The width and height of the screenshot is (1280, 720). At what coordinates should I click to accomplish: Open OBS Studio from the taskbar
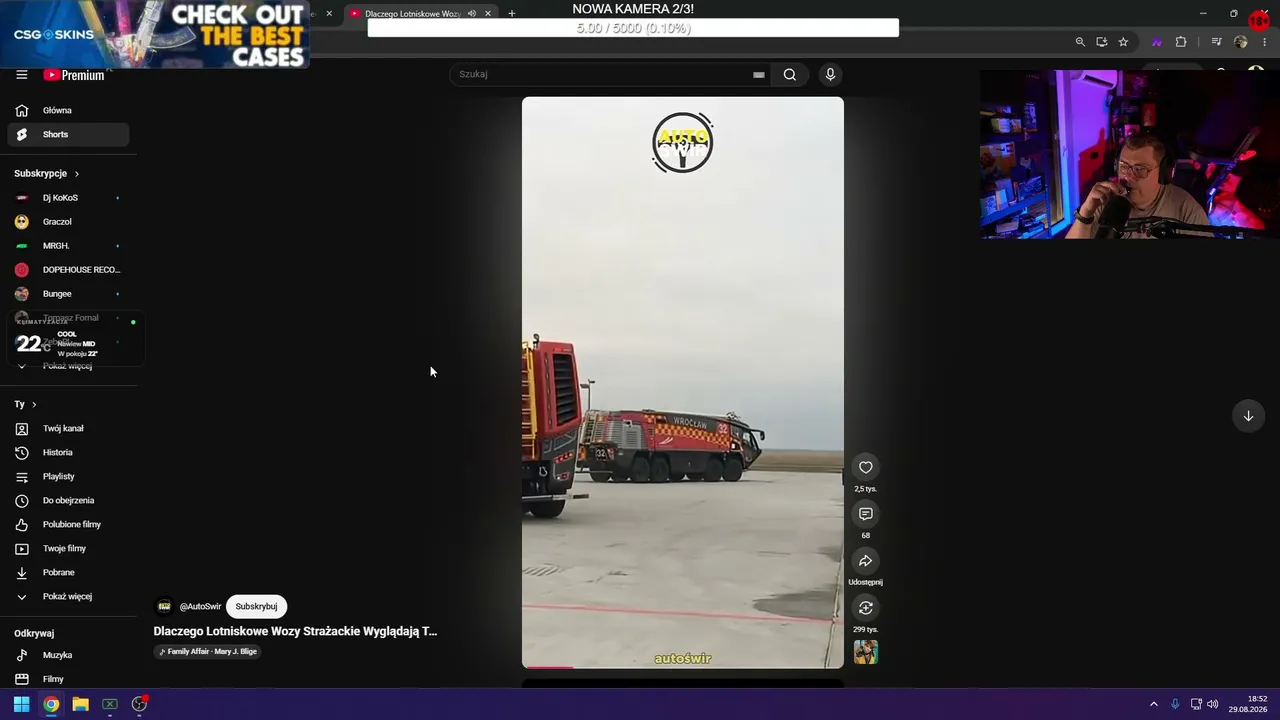pyautogui.click(x=139, y=704)
